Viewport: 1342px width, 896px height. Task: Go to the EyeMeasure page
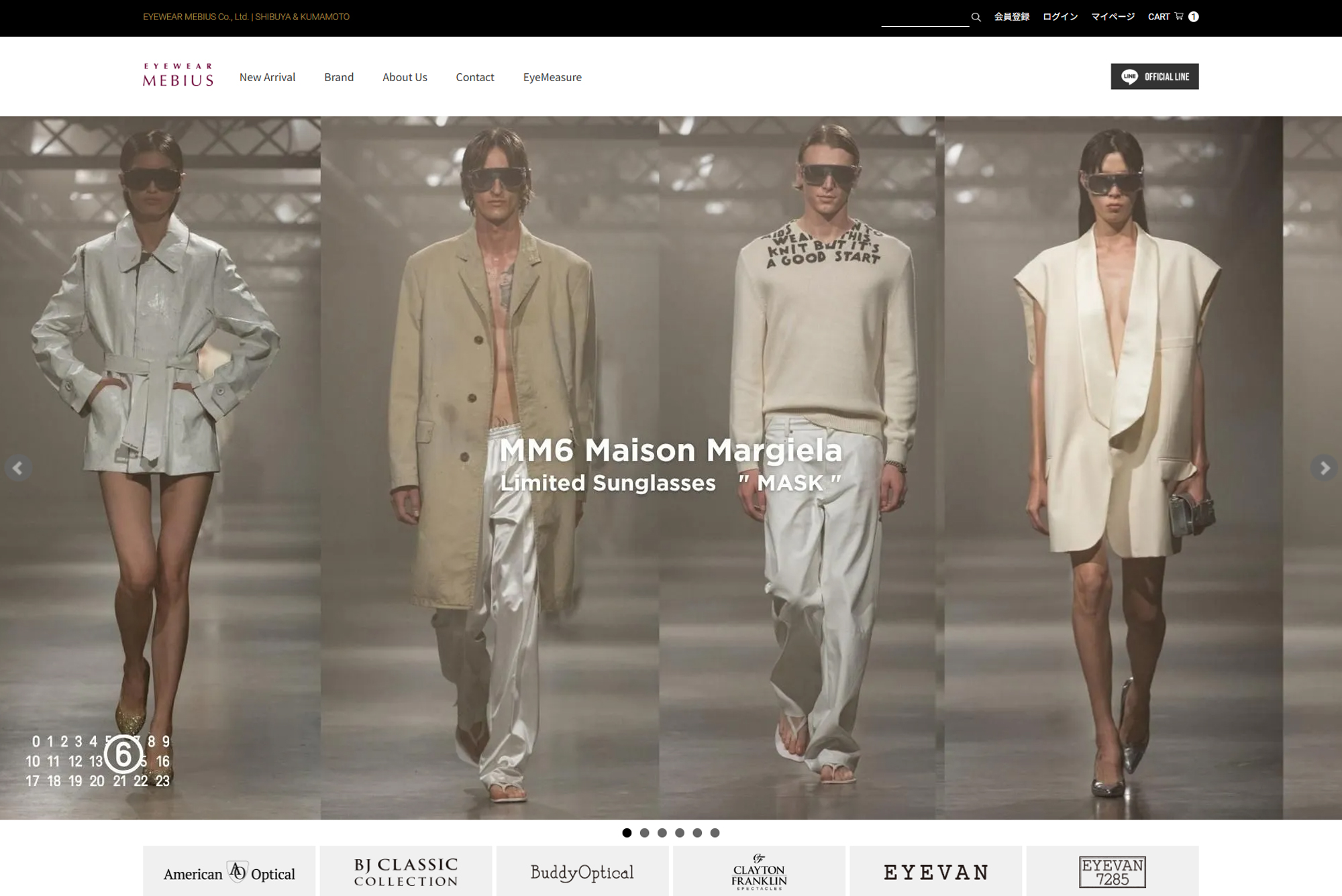coord(552,77)
